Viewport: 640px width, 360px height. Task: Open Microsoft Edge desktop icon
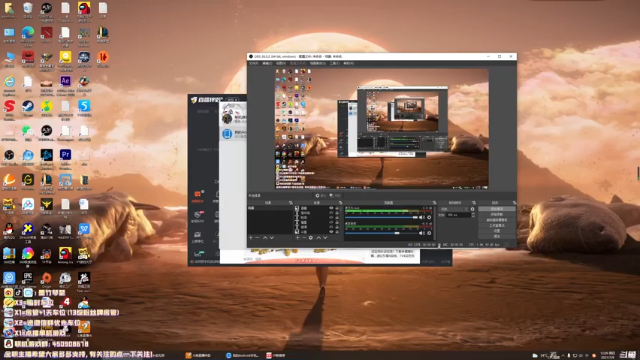pyautogui.click(x=28, y=34)
